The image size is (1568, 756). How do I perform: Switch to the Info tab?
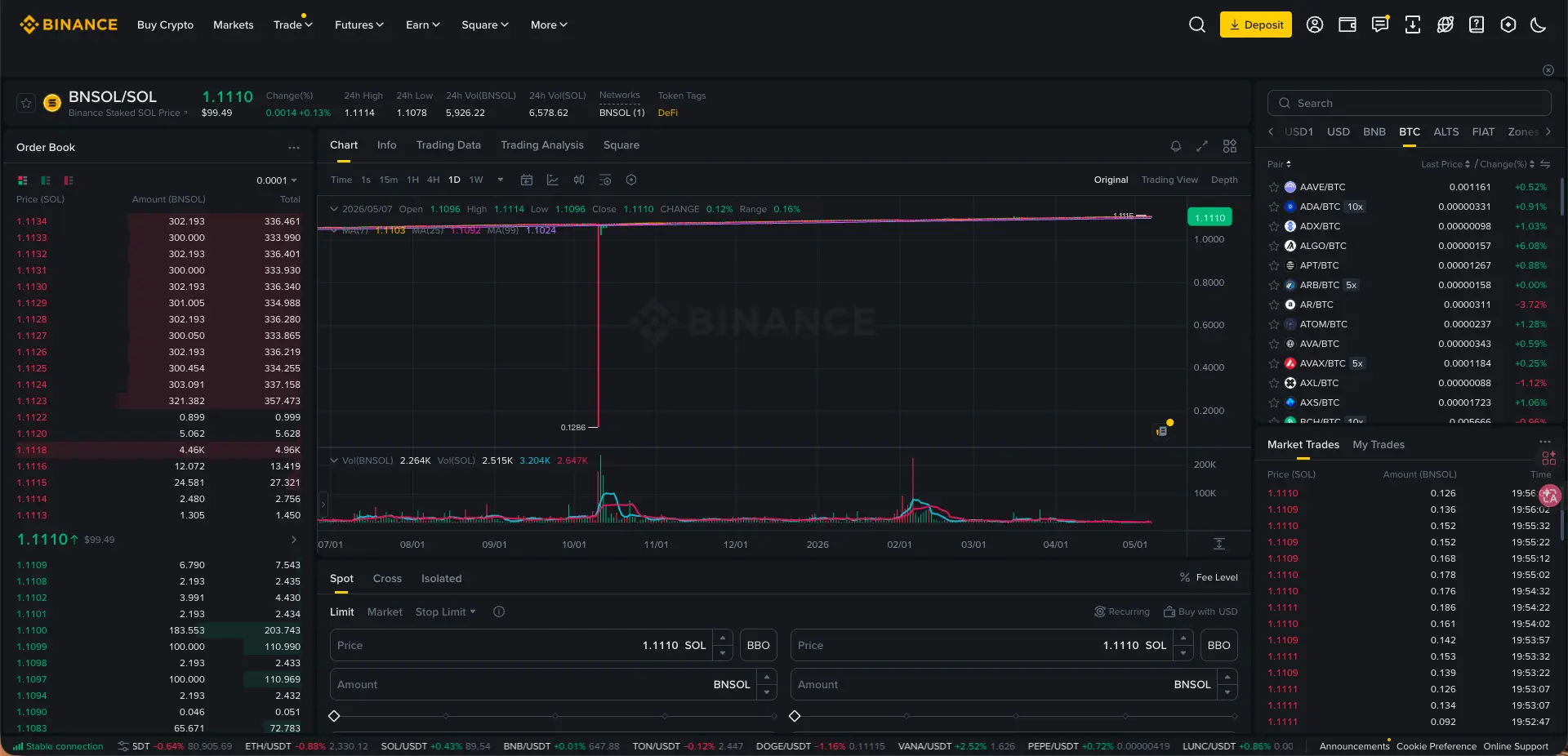pos(386,145)
